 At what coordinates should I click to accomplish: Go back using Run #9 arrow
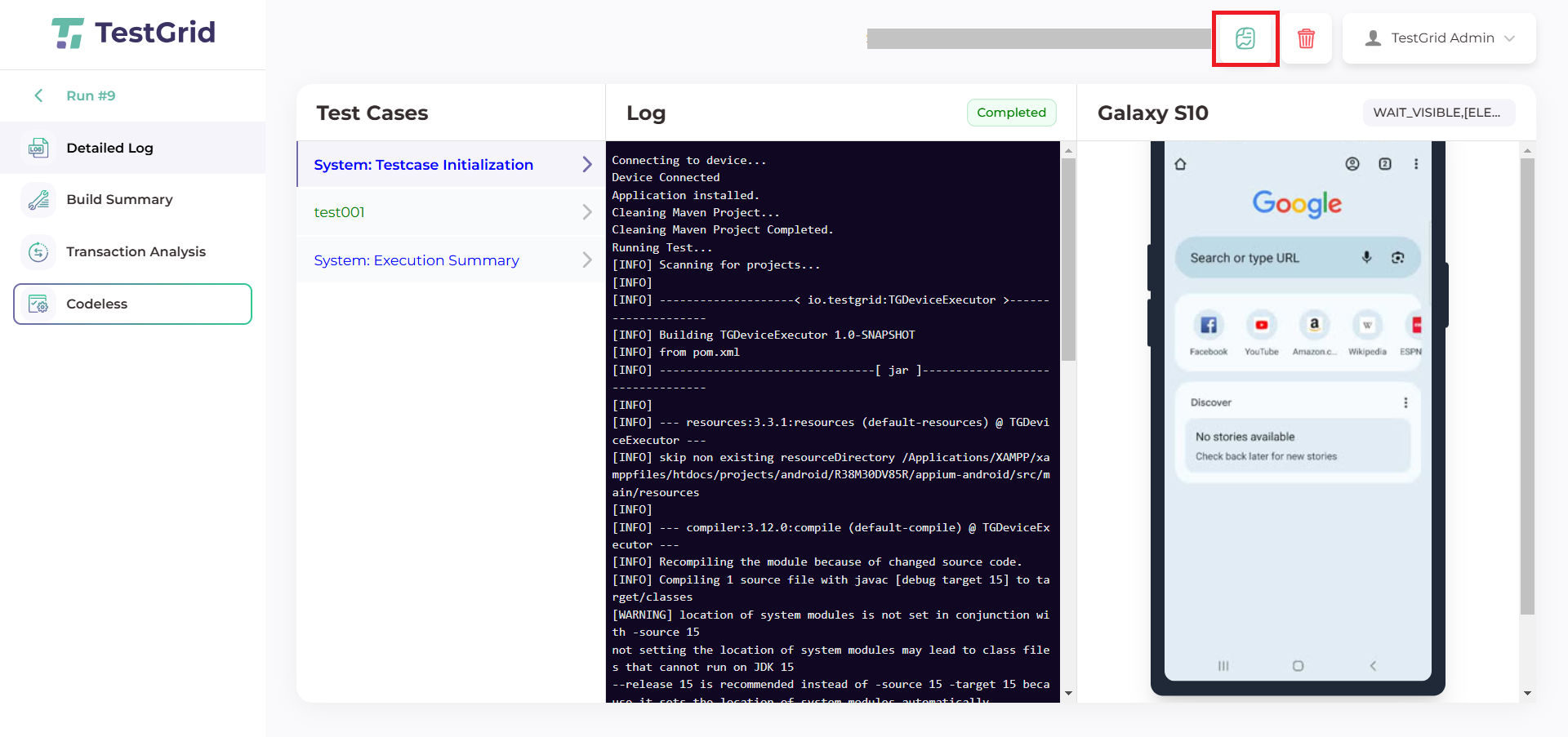(x=38, y=95)
